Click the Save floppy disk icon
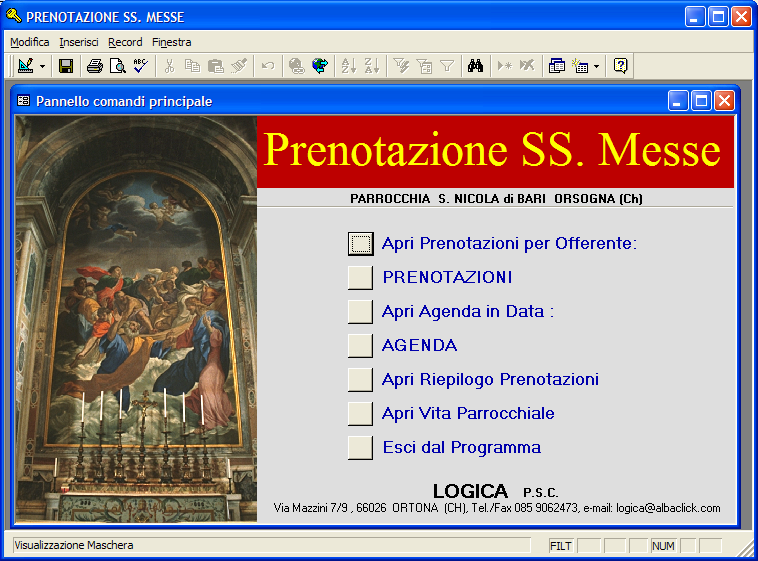Image resolution: width=758 pixels, height=561 pixels. 66,65
